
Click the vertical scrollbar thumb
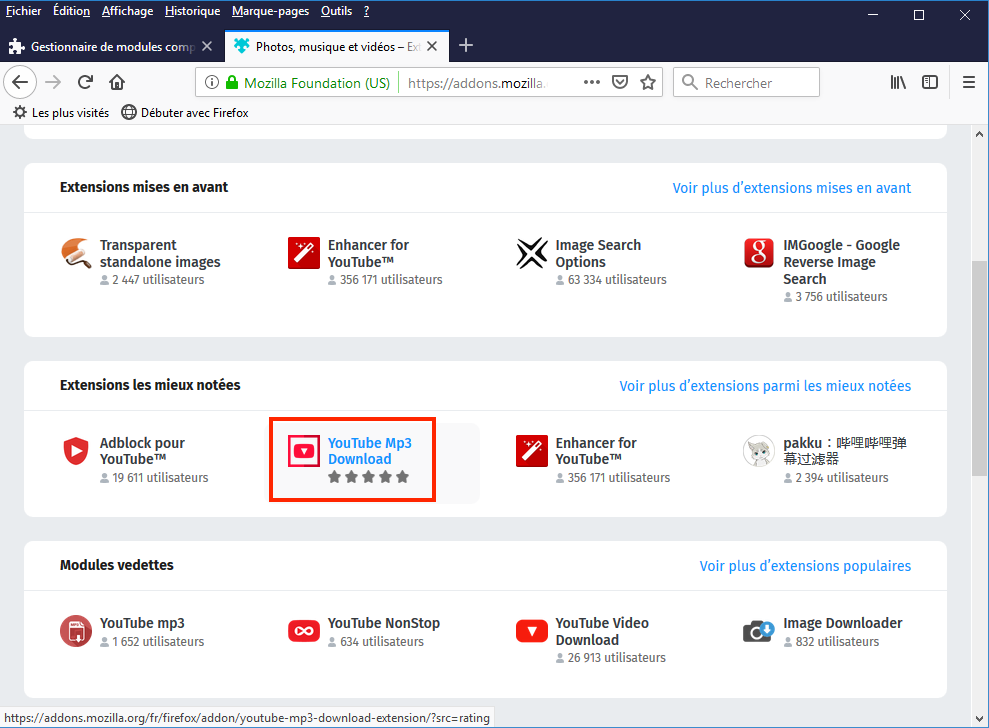coord(979,368)
